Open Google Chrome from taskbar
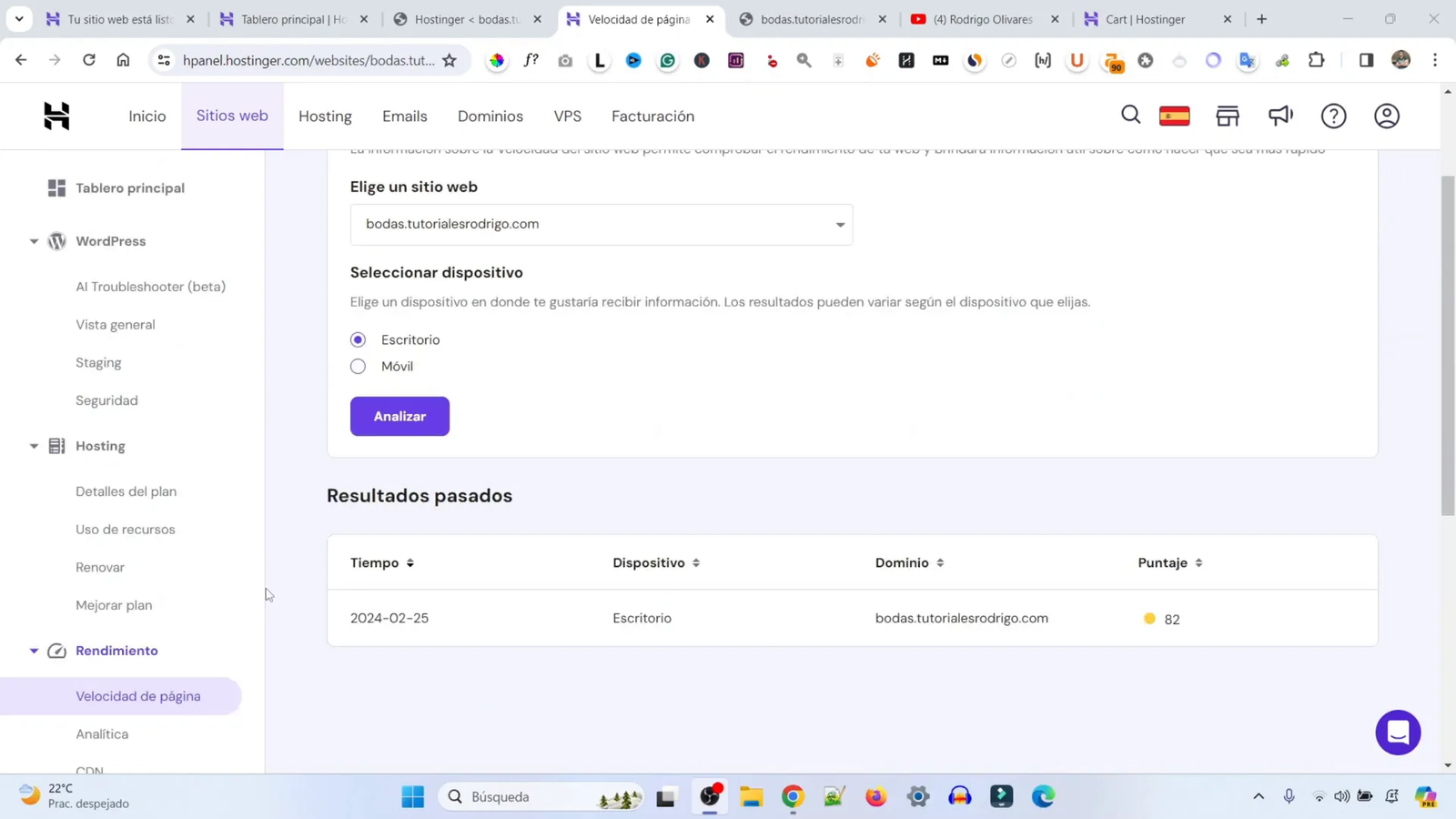 [x=793, y=796]
